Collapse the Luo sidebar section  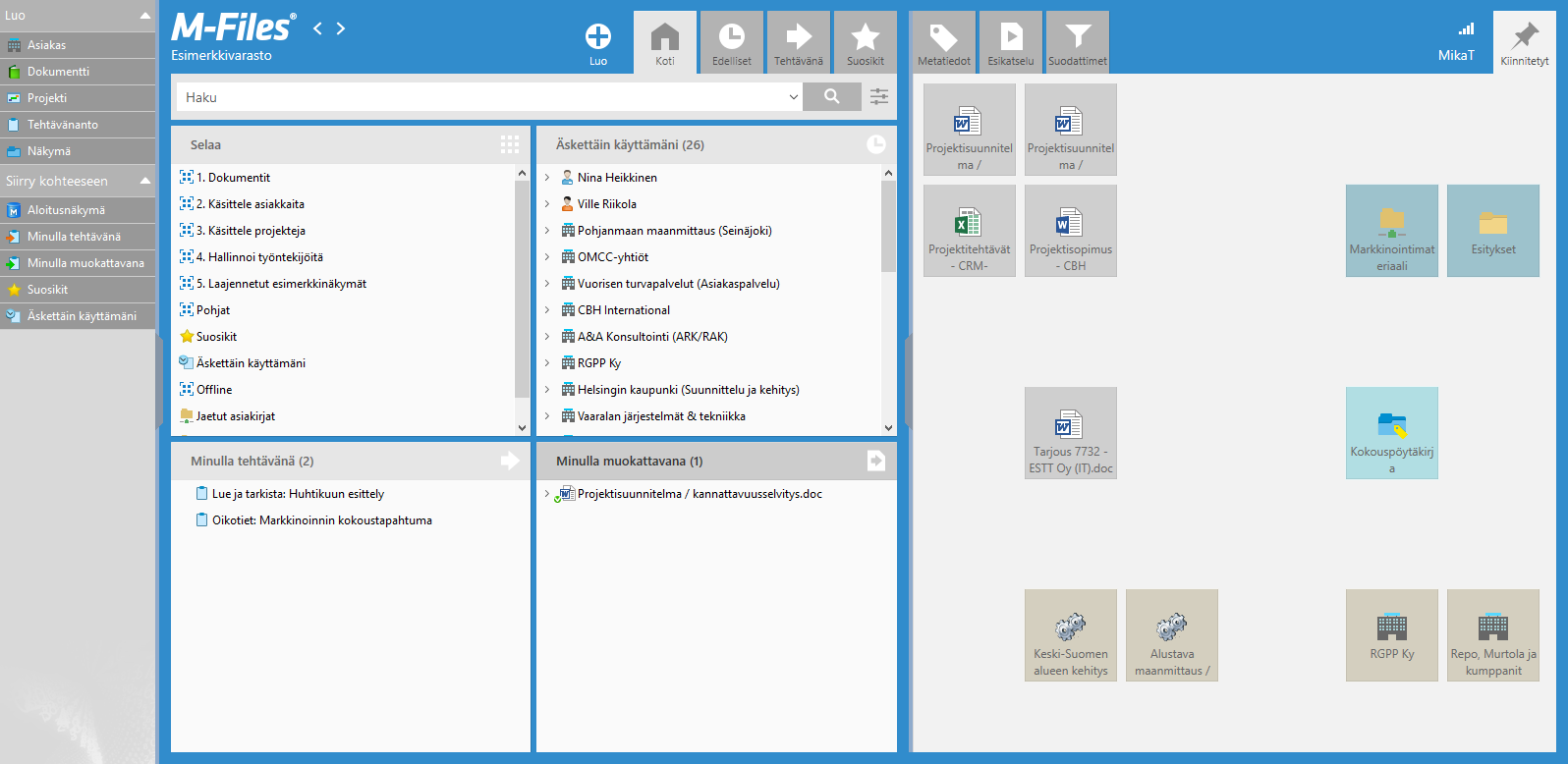click(x=145, y=16)
